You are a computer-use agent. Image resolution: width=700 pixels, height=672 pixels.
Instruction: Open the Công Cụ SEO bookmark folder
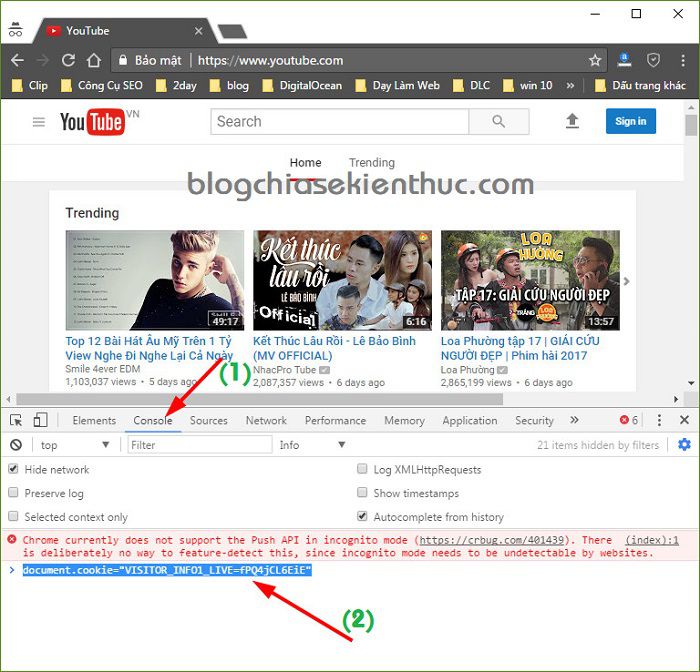pos(102,85)
